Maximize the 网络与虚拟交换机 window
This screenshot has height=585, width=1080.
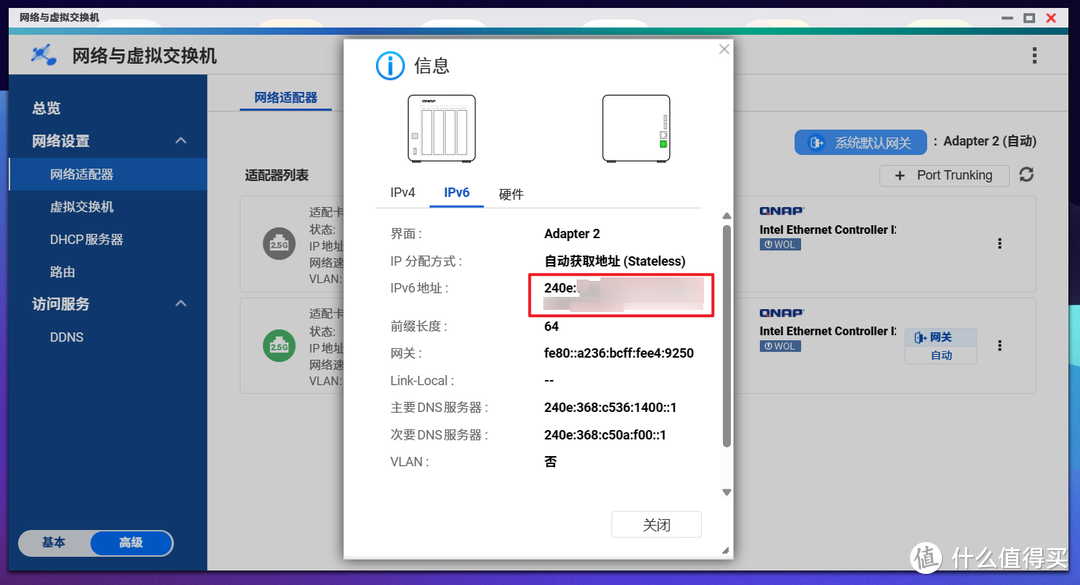(1029, 18)
